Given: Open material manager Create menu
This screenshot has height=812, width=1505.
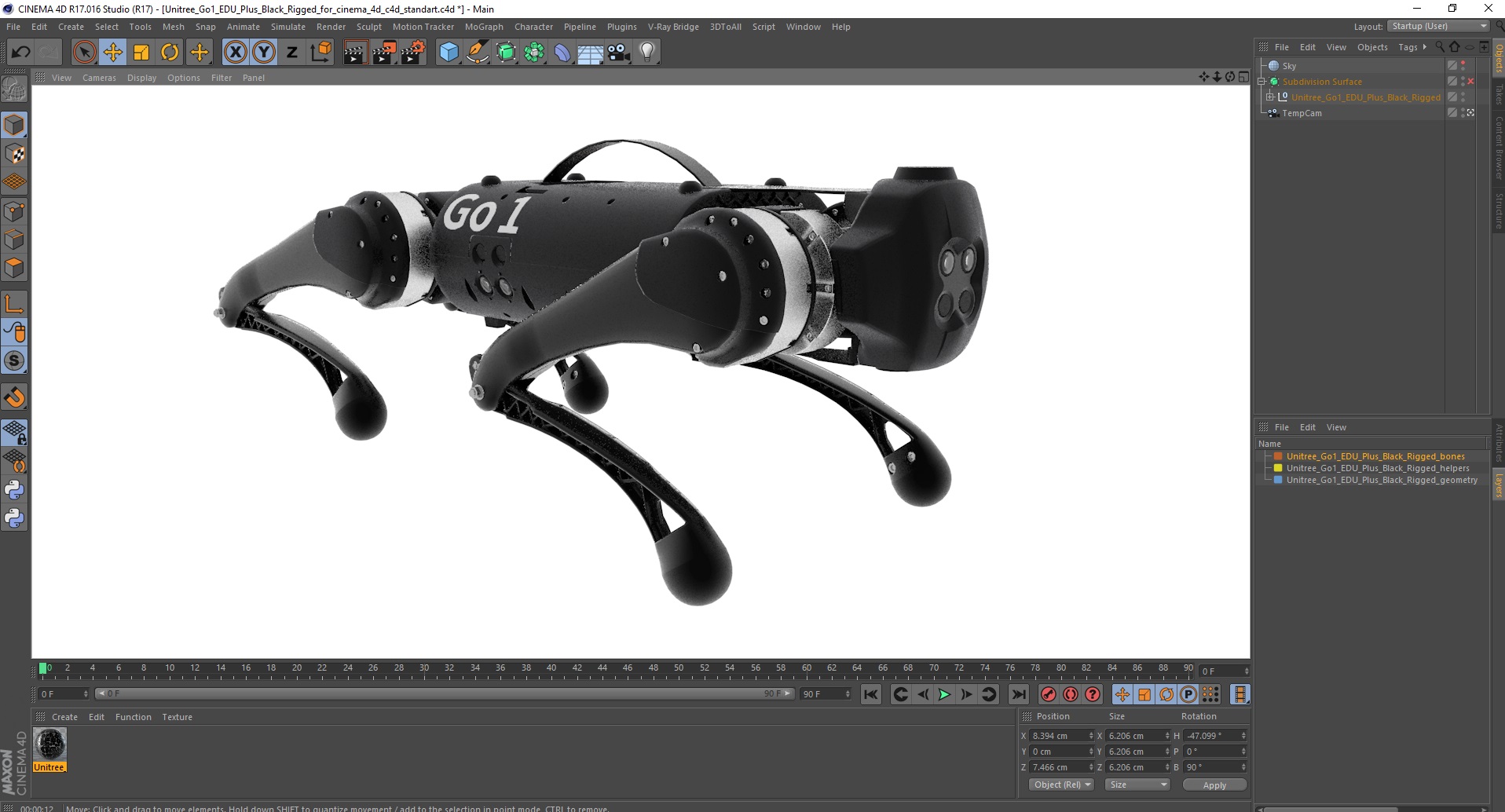Looking at the screenshot, I should coord(64,717).
